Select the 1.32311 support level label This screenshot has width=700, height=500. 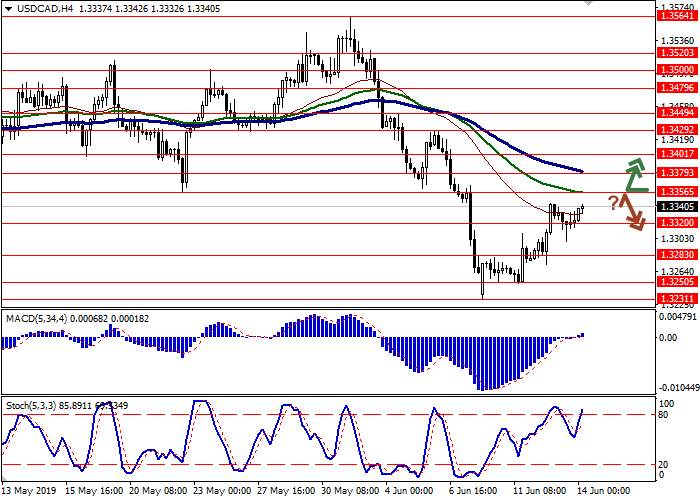(x=675, y=298)
